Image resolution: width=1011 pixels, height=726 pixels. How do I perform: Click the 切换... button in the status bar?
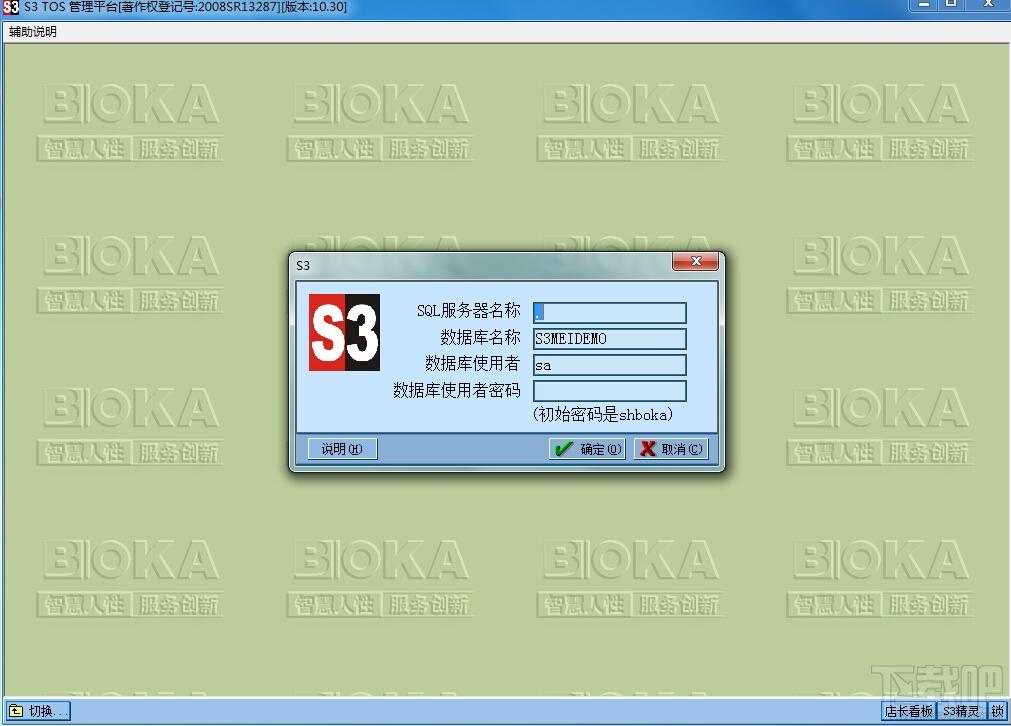(38, 711)
